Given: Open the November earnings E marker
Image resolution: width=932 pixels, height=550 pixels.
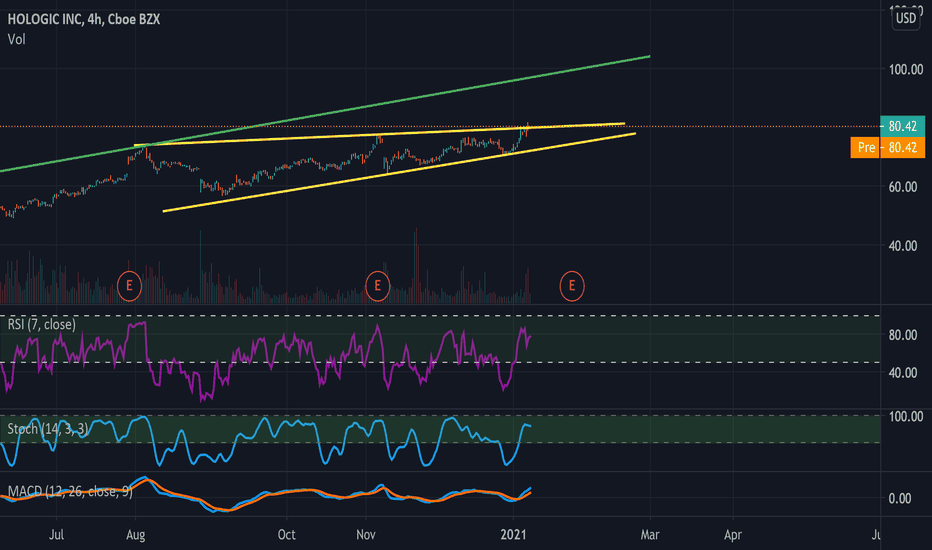Looking at the screenshot, I should coord(377,286).
